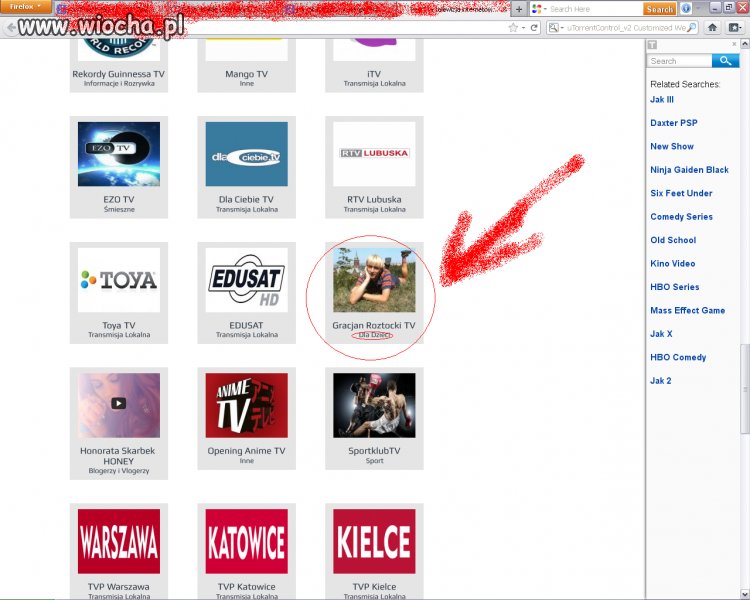Open the "Old School" related search
750x600 pixels.
673,240
